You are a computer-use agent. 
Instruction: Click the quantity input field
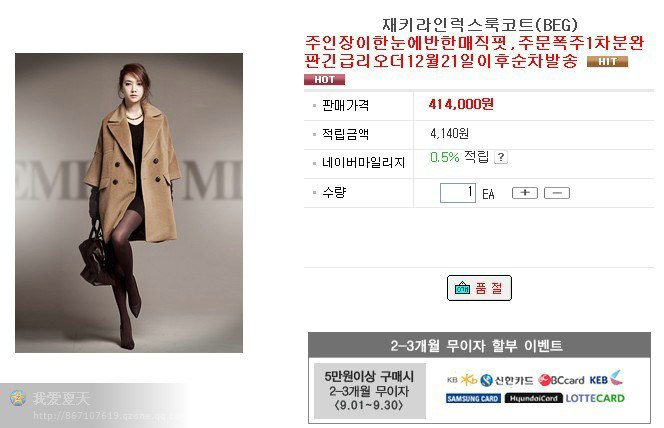458,193
